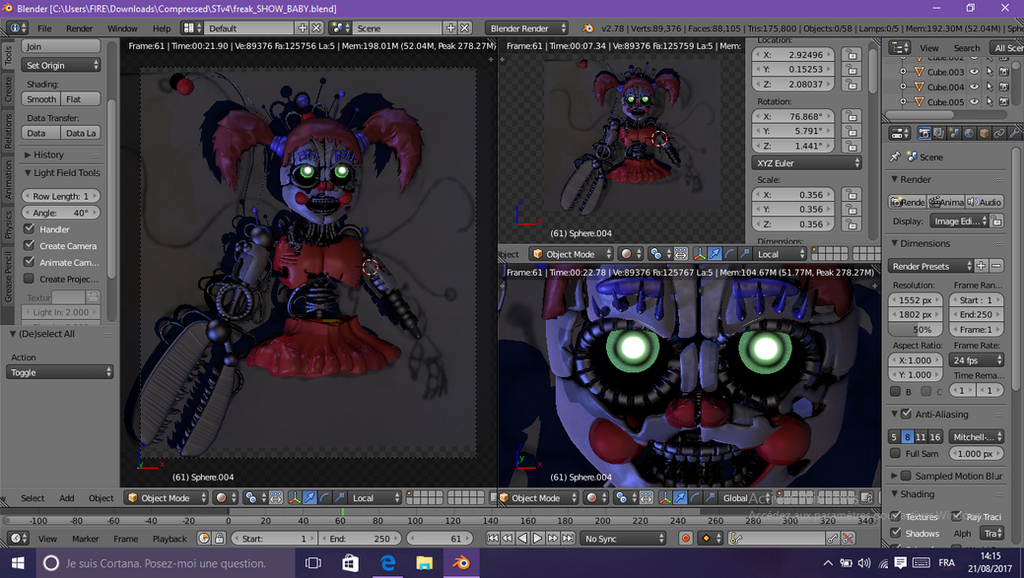Uncheck the Create Camera checkbox
This screenshot has height=578, width=1024.
(x=29, y=246)
